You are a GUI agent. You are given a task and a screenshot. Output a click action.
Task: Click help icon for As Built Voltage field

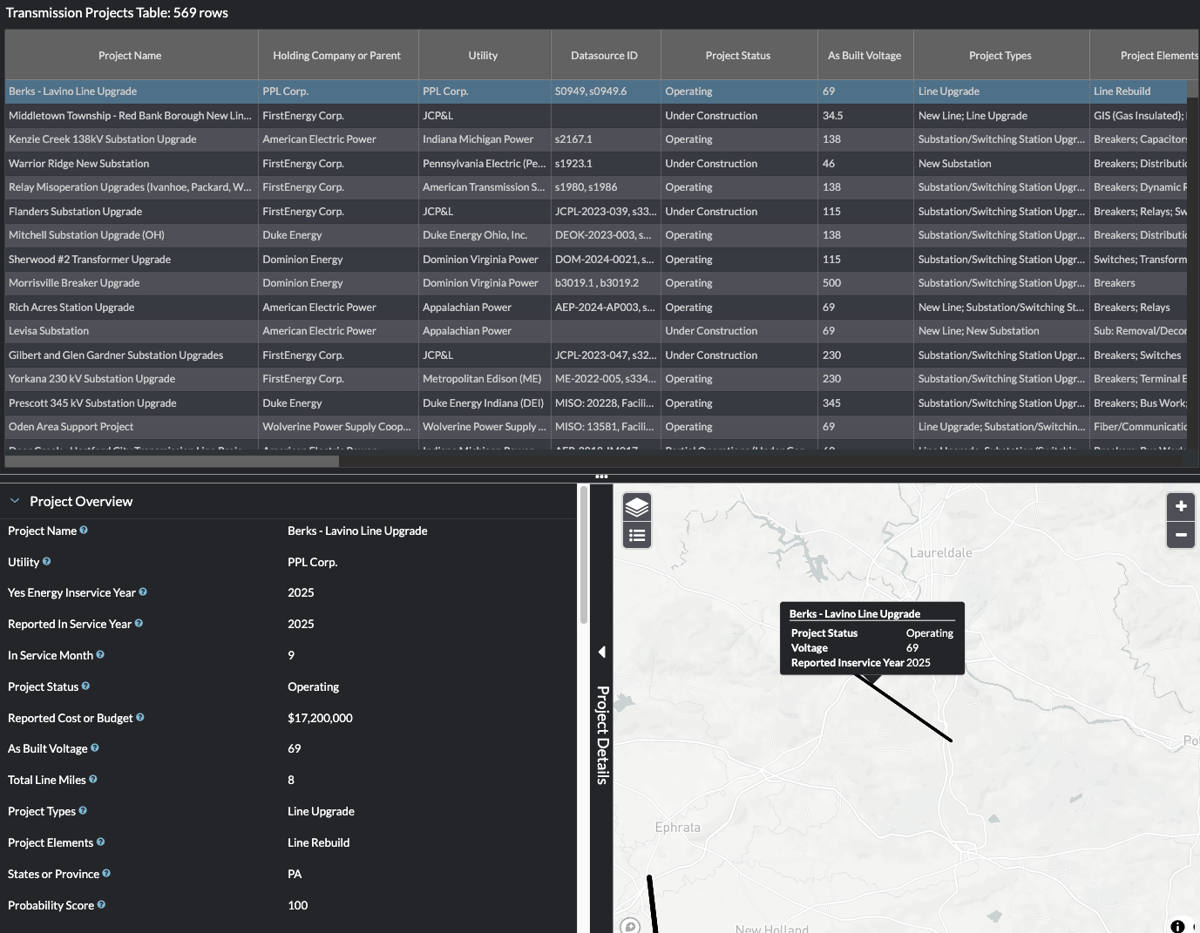pos(95,748)
